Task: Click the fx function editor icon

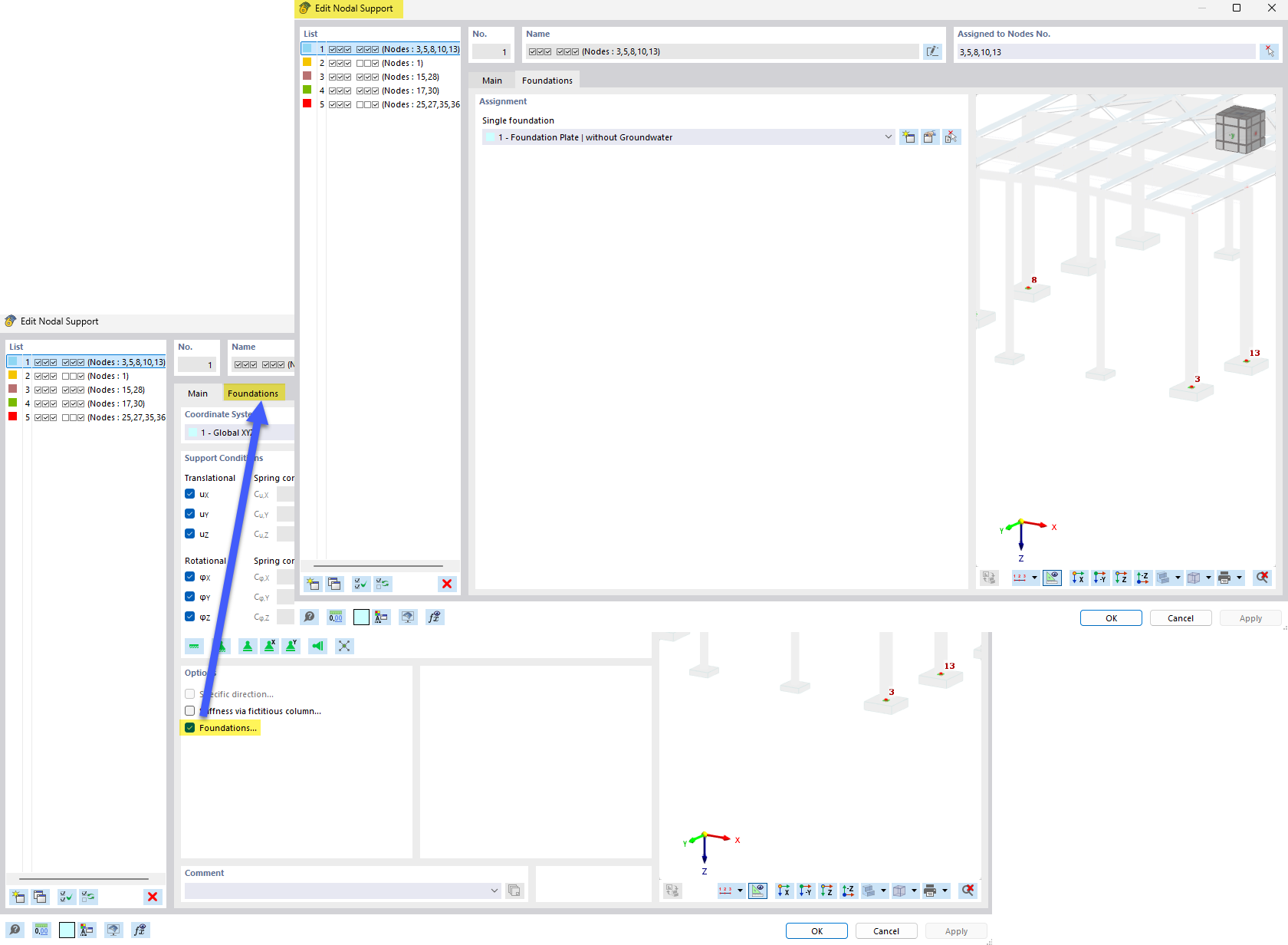Action: (435, 617)
